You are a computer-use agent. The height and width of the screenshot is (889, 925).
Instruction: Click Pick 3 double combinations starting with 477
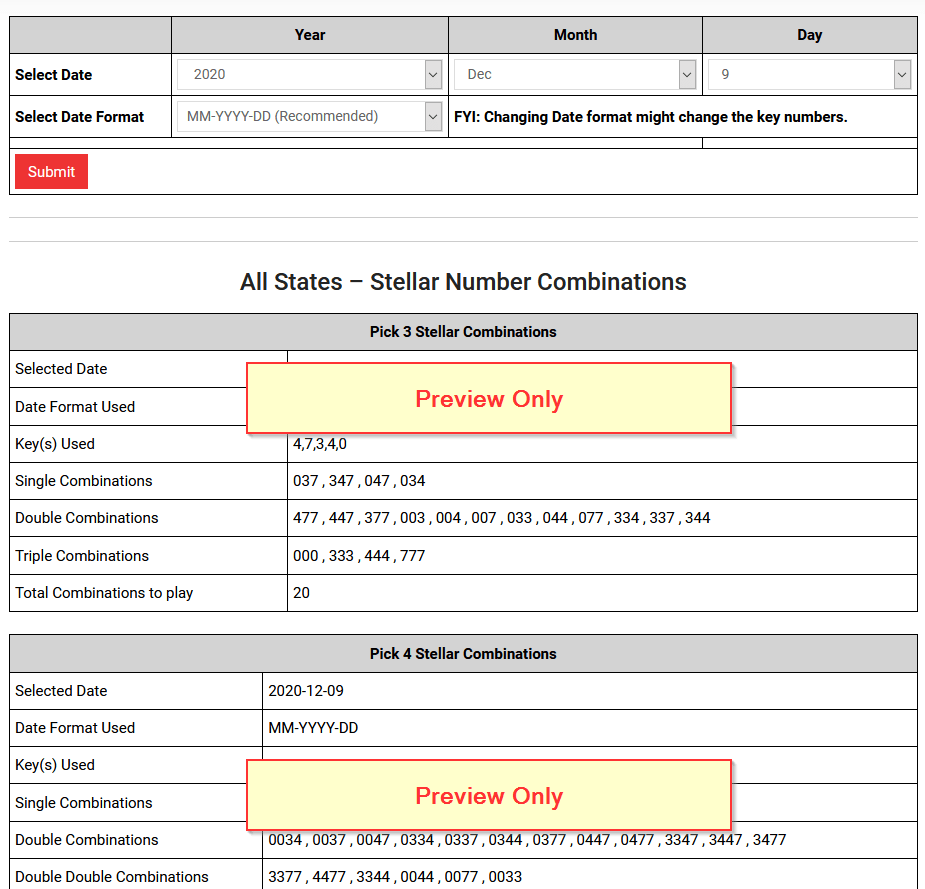click(x=501, y=518)
